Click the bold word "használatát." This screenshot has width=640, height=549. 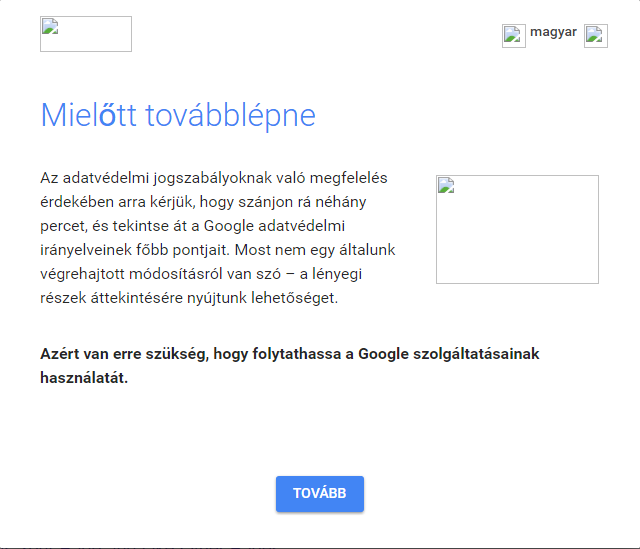84,378
